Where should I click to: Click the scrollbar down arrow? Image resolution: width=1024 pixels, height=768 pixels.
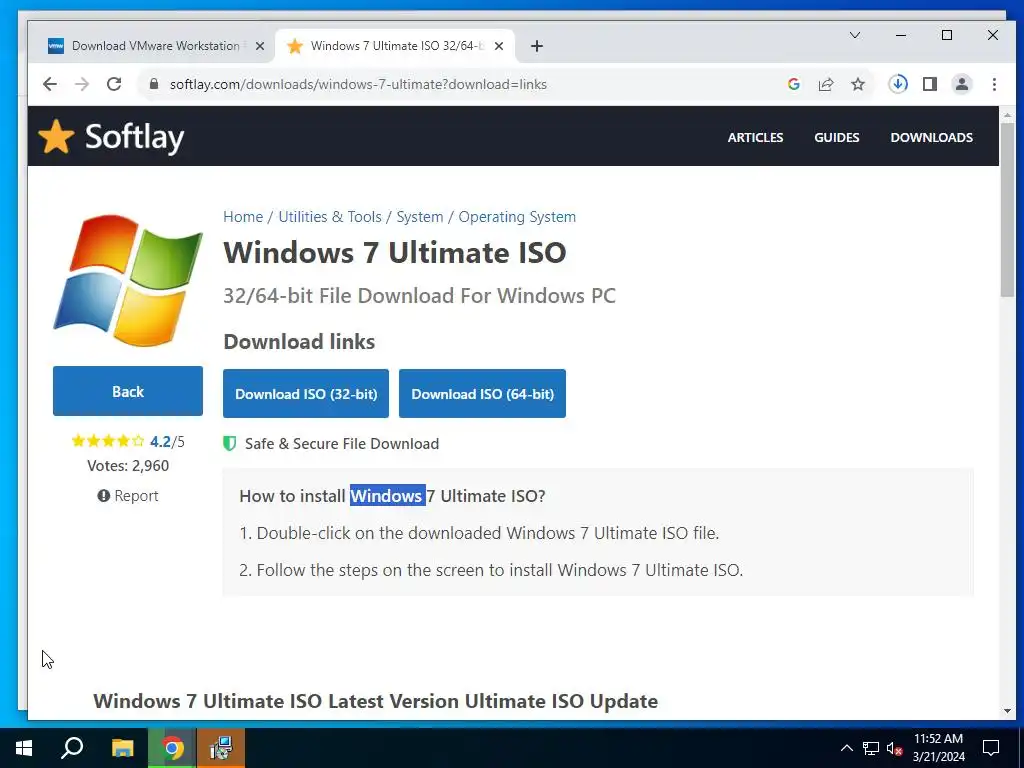[1007, 711]
